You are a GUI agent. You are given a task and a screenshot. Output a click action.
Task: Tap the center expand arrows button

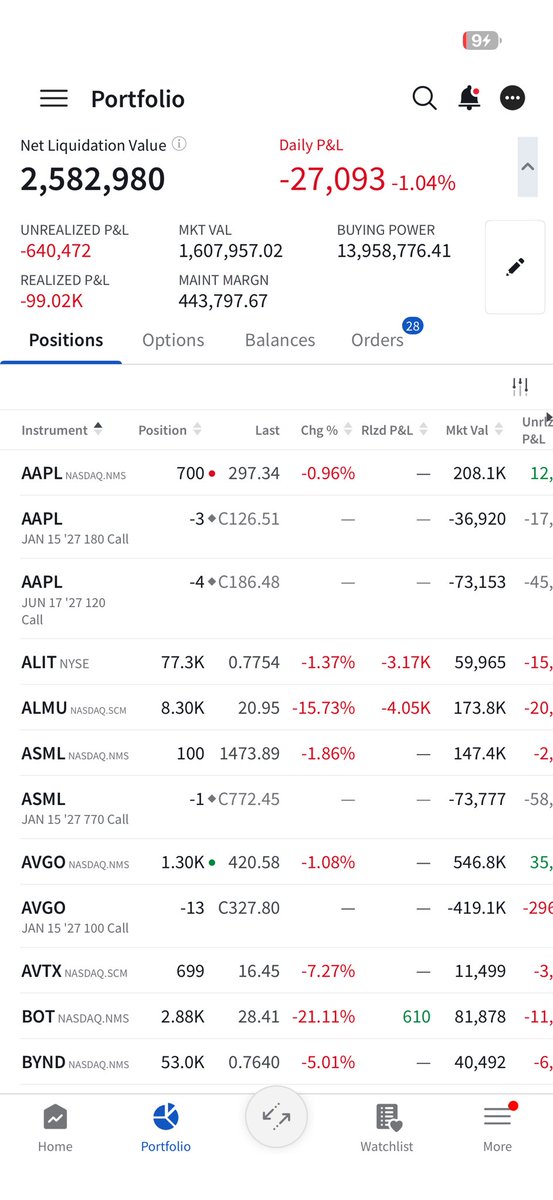276,1117
